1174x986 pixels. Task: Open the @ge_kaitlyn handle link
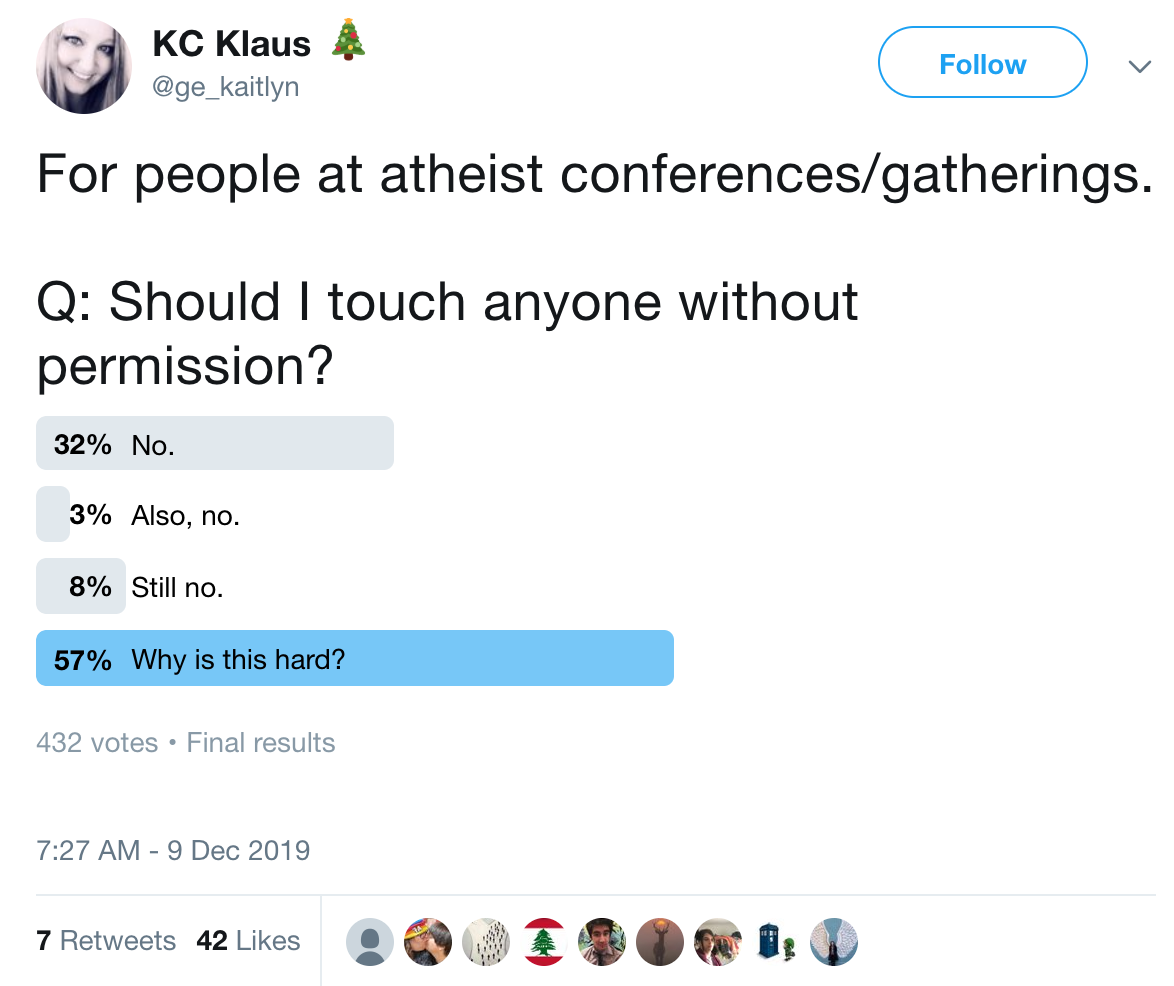click(226, 88)
